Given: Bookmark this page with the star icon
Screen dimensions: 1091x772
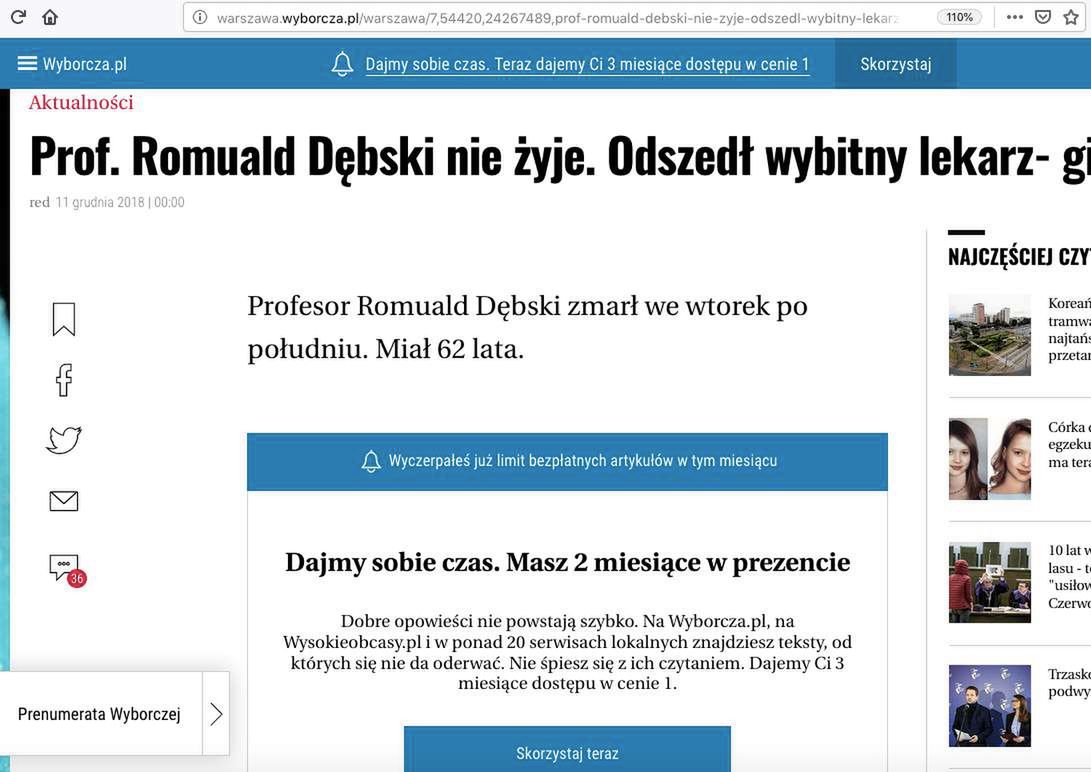Looking at the screenshot, I should (x=1071, y=17).
